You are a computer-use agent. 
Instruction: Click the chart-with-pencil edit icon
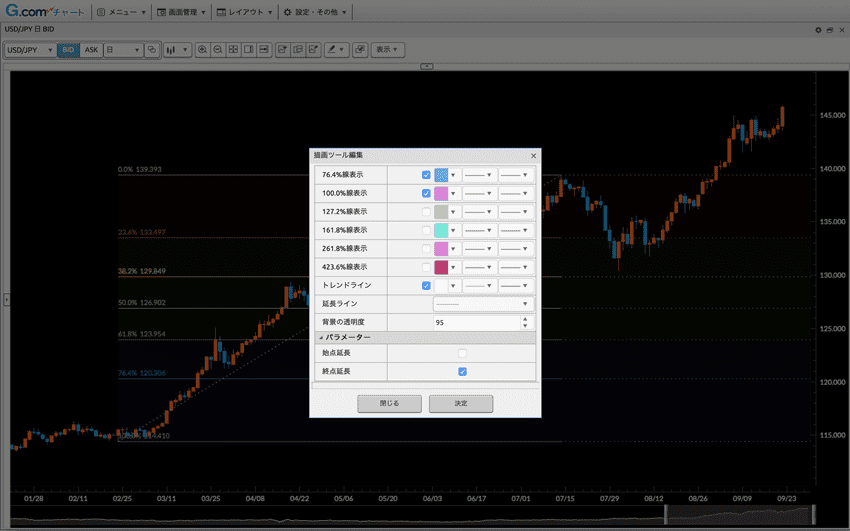coord(313,49)
